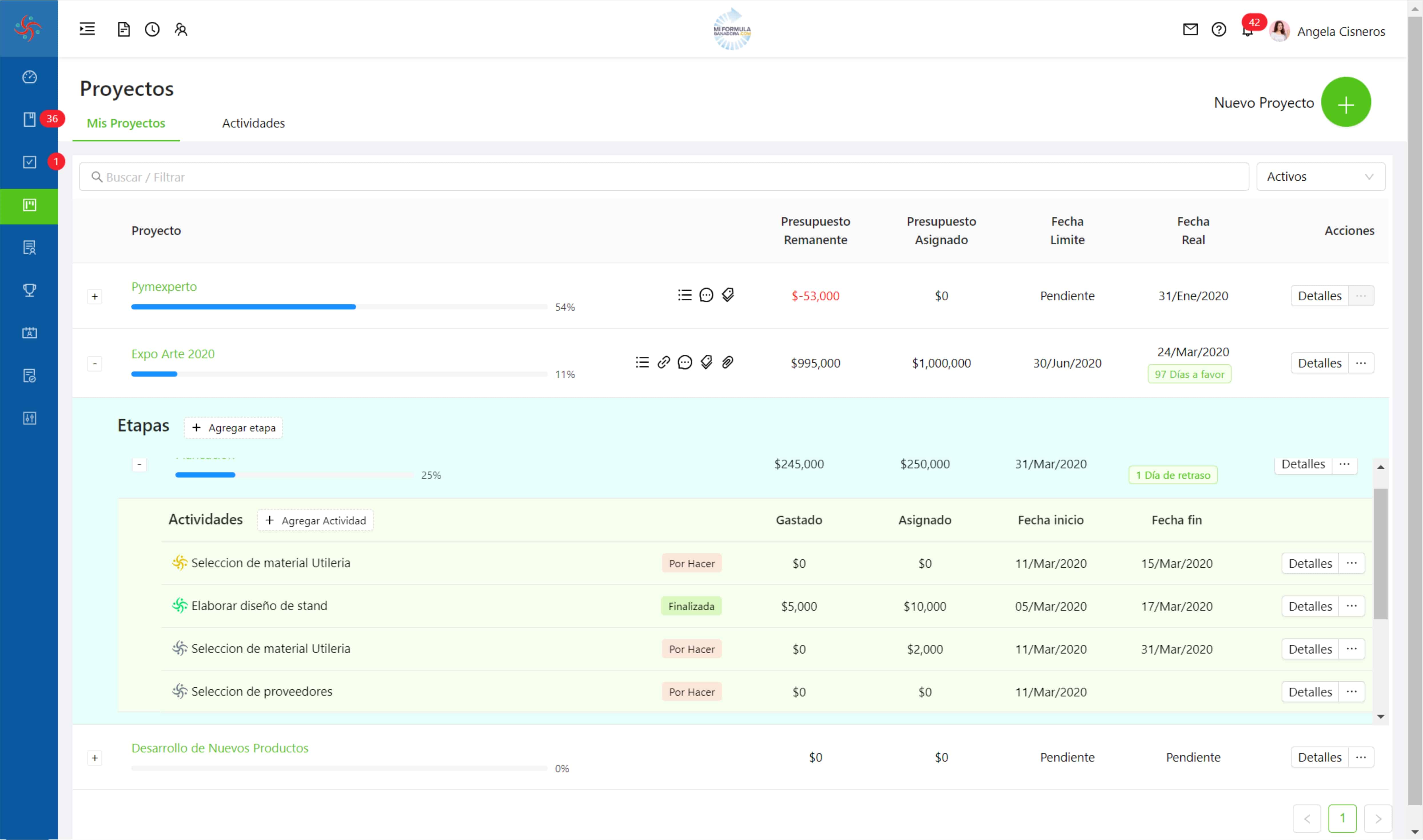1423x840 pixels.
Task: Expand Desarrollo de Nuevos Productos row
Action: pyautogui.click(x=95, y=758)
